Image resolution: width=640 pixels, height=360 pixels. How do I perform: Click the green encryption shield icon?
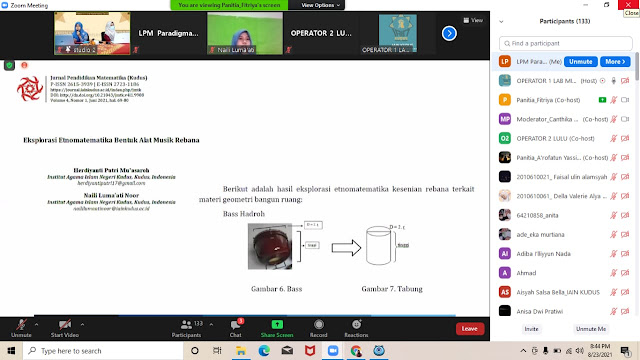point(9,65)
